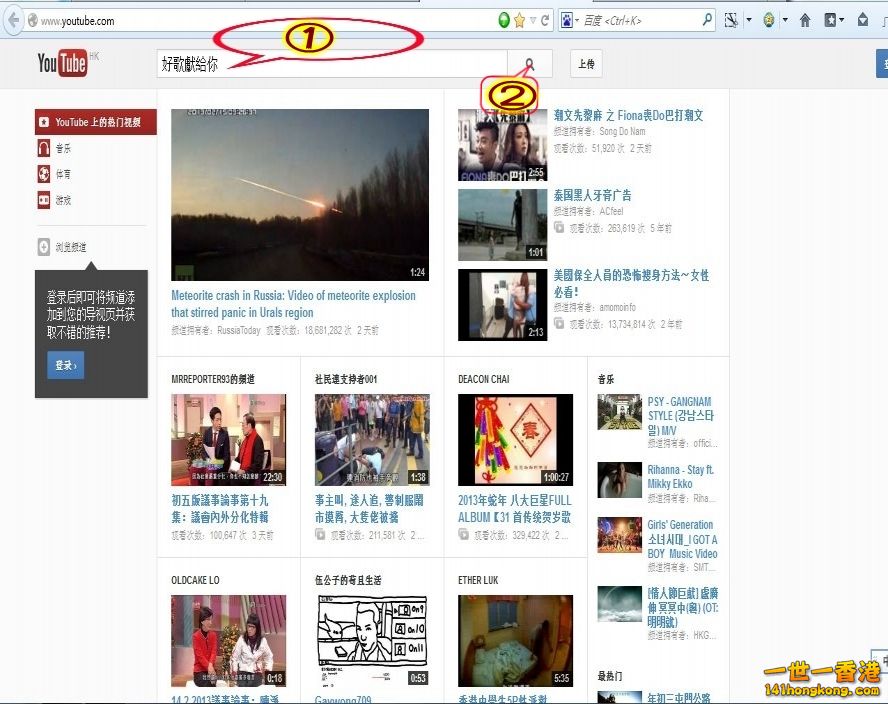Select the Games icon in sidebar
The height and width of the screenshot is (704, 888).
point(44,200)
